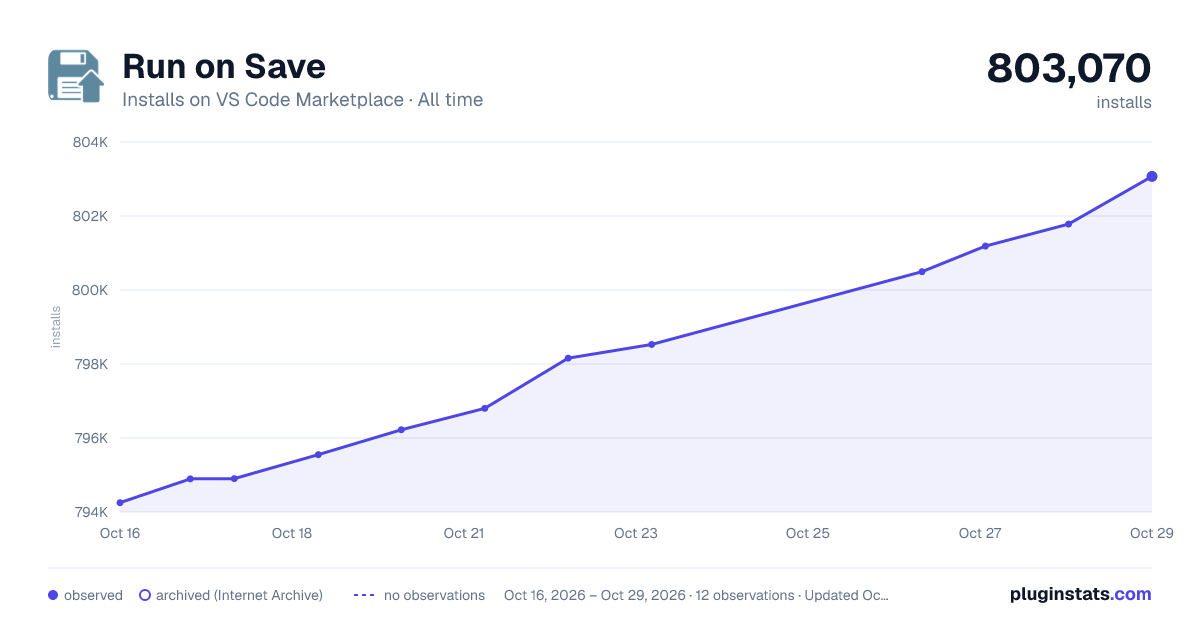Image resolution: width=1200 pixels, height=630 pixels.
Task: Open the pluginstats.com link
Action: 1080,594
